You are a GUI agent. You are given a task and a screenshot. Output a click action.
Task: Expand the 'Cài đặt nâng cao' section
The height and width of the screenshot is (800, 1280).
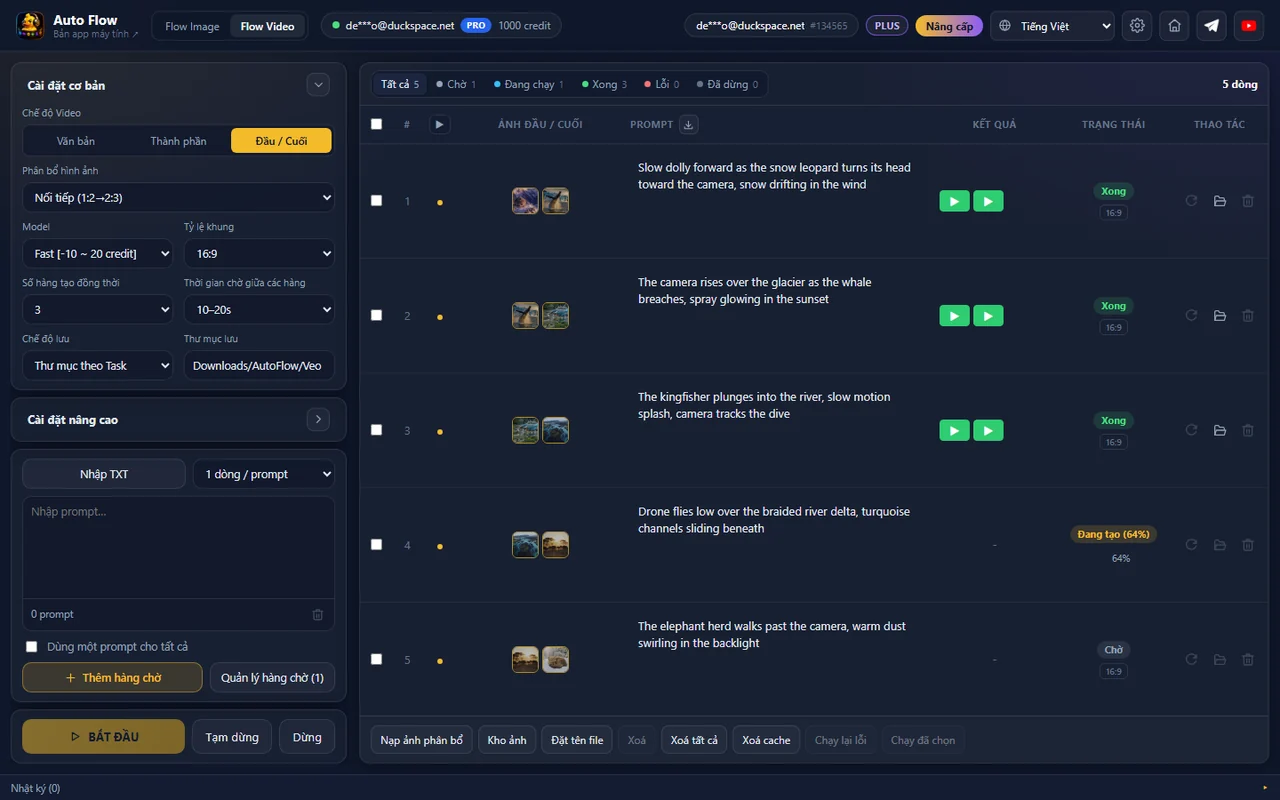(318, 420)
